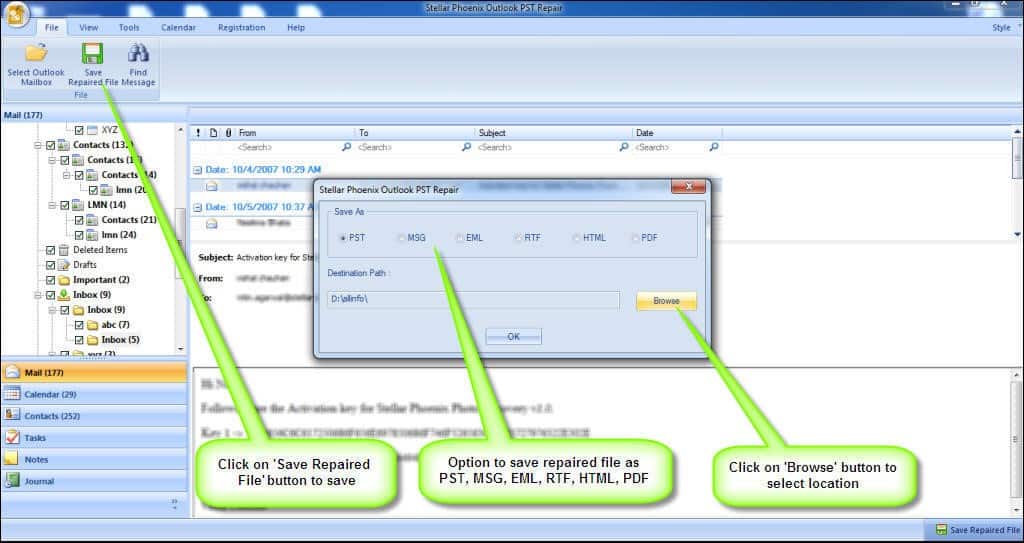Viewport: 1024px width, 543px height.
Task: Uncheck the XYZ folder checkbox
Action: [79, 130]
